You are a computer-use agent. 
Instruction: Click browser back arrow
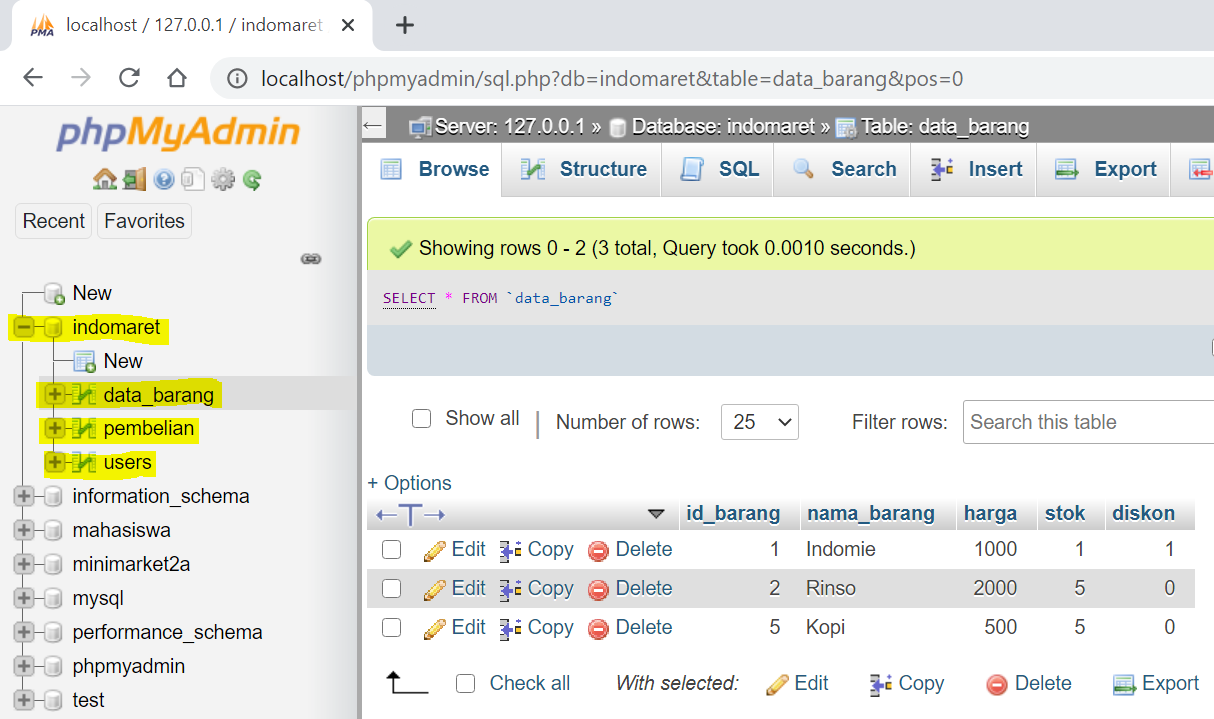pos(33,78)
